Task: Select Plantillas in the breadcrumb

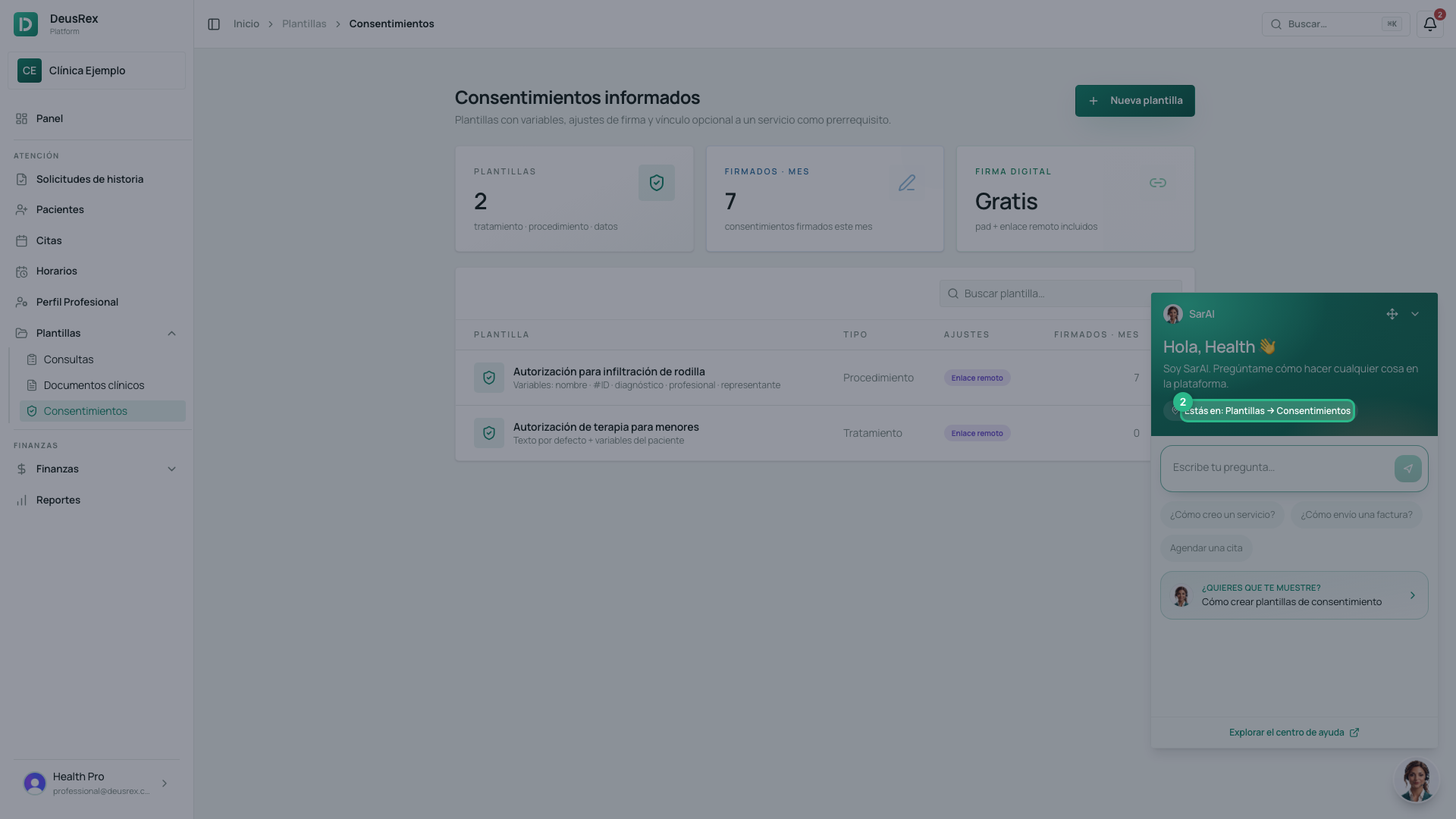Action: [304, 24]
